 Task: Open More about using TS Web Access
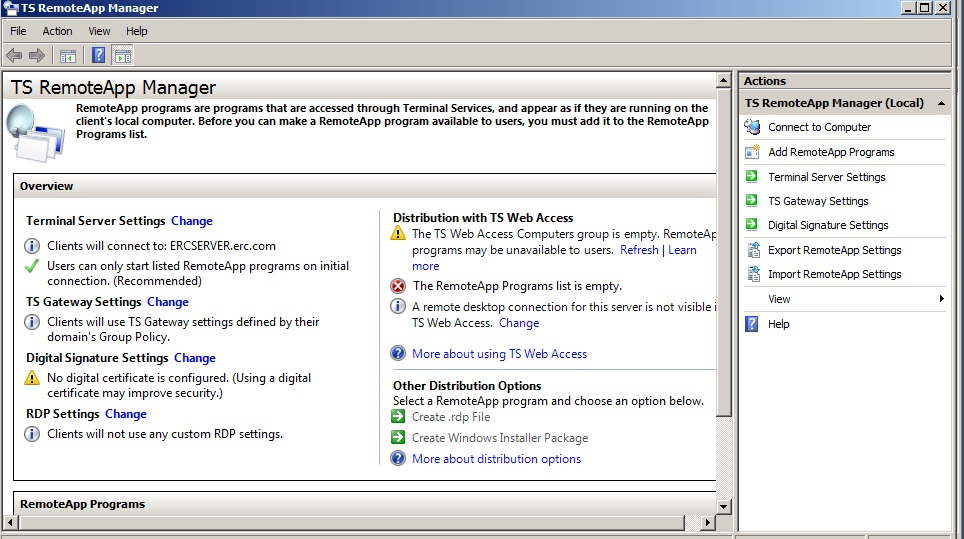pos(499,354)
